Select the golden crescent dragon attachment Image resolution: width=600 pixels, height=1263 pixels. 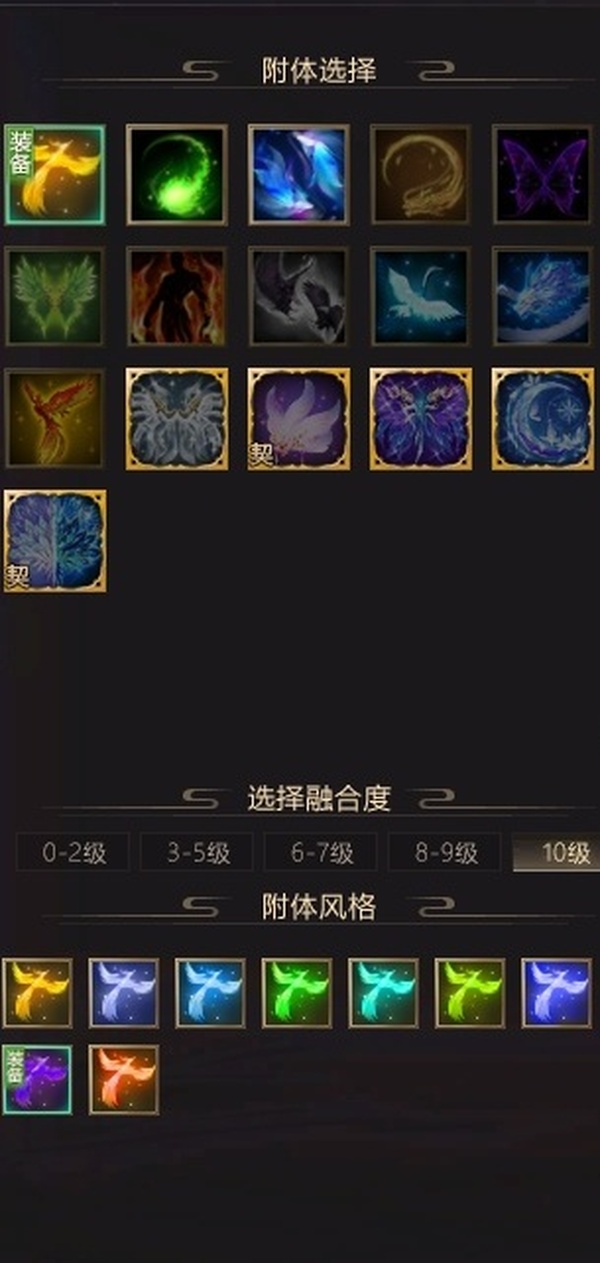[421, 174]
